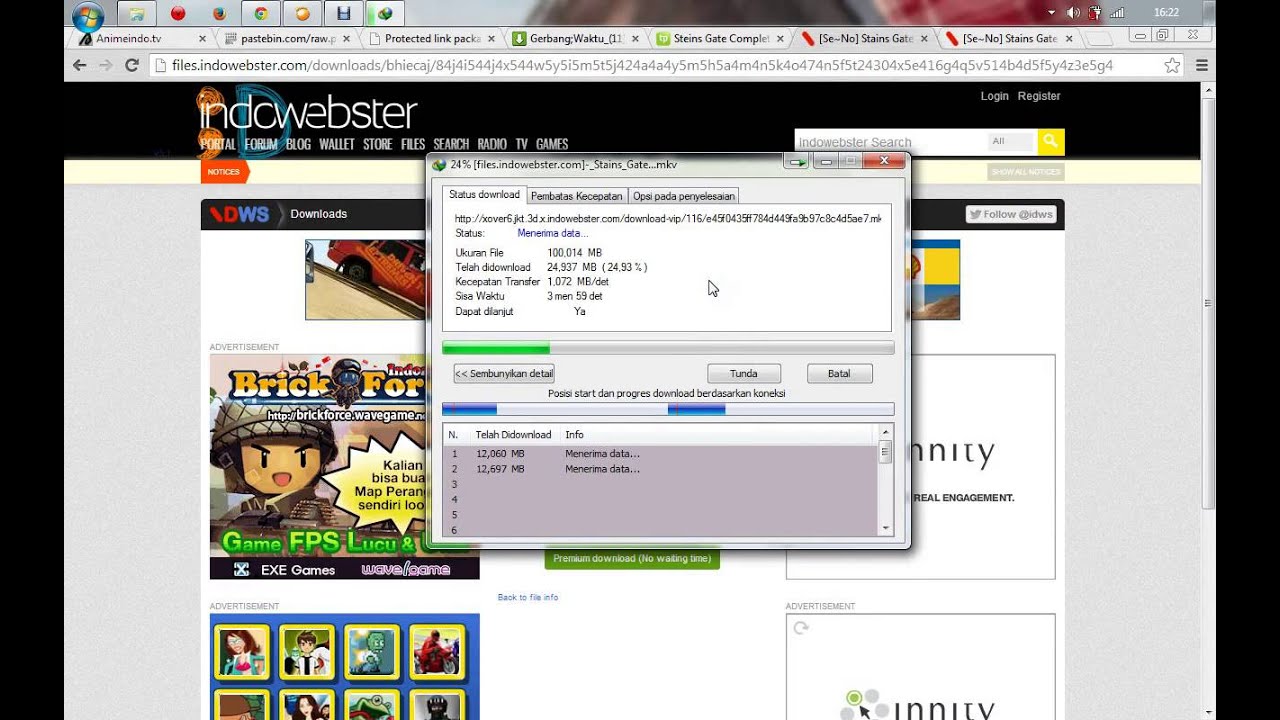Close the Gerbang;Waktu tab

click(635, 39)
